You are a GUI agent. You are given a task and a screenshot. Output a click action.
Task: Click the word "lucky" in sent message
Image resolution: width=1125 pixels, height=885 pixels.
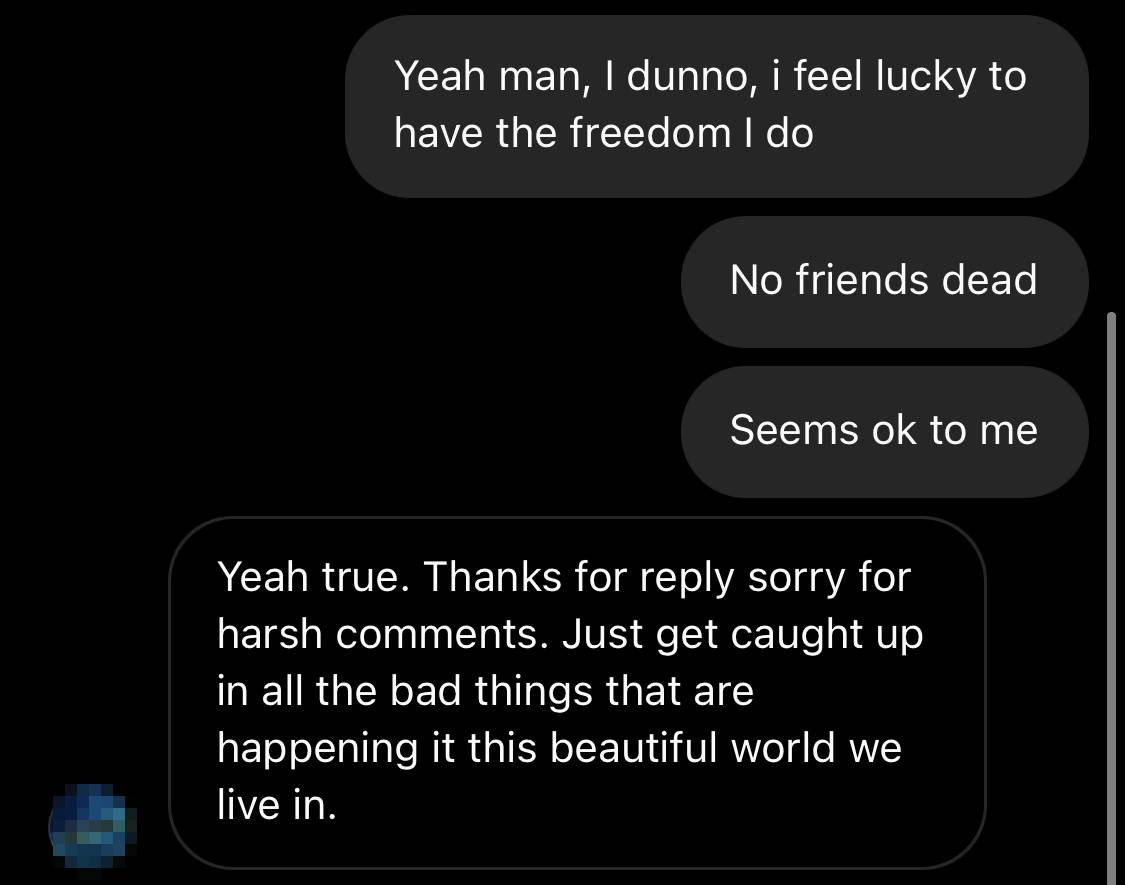(x=926, y=78)
